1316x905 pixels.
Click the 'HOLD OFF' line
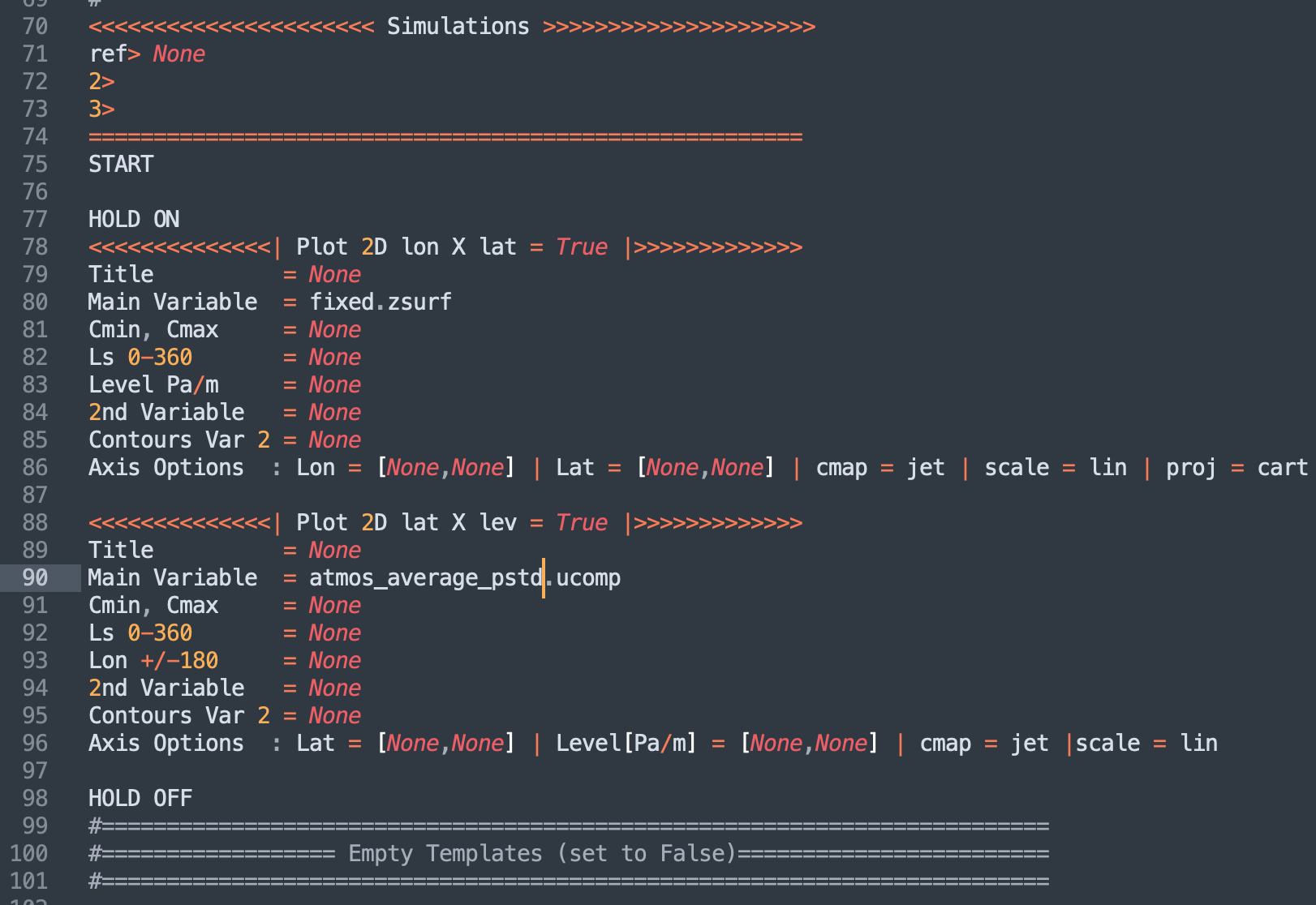click(x=140, y=799)
